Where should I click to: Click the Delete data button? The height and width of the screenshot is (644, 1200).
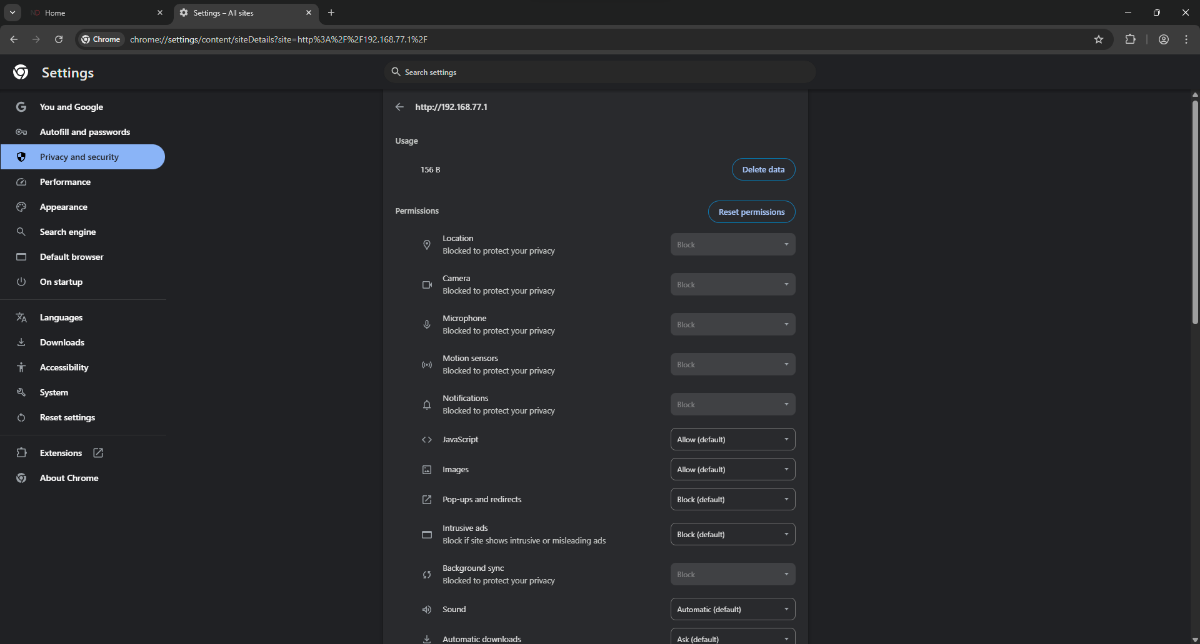pyautogui.click(x=764, y=170)
